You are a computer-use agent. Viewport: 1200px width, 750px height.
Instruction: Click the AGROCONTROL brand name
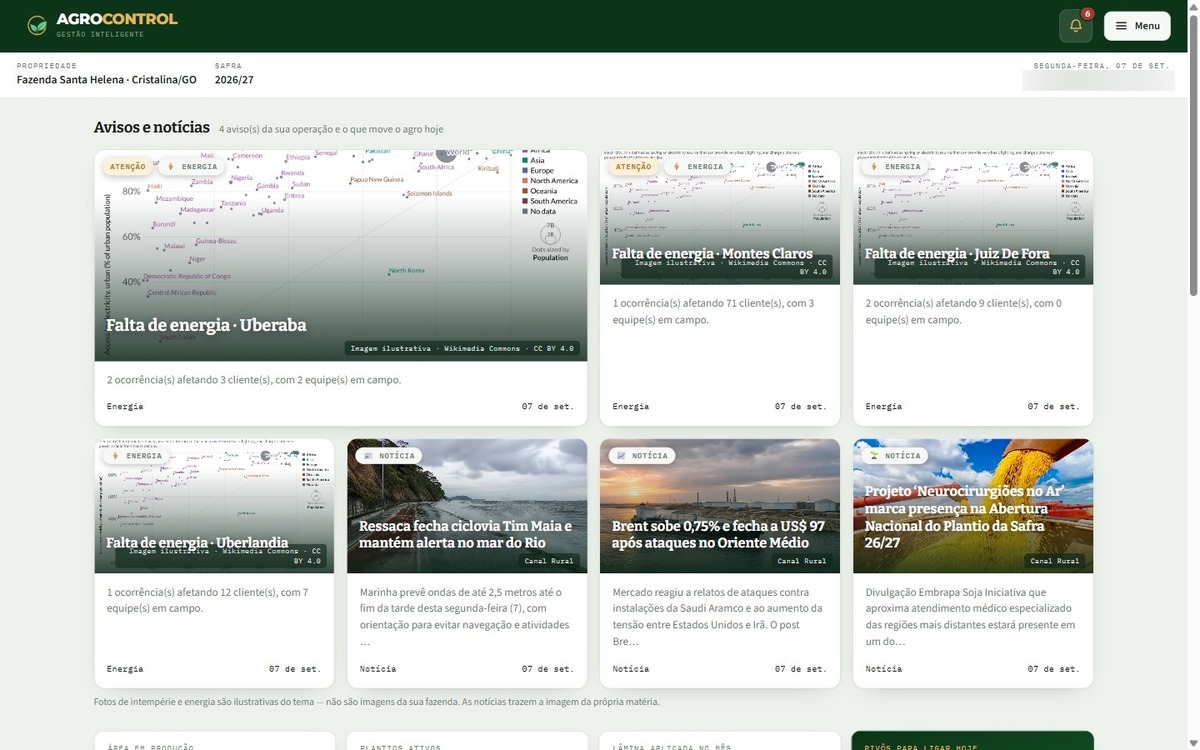click(117, 19)
